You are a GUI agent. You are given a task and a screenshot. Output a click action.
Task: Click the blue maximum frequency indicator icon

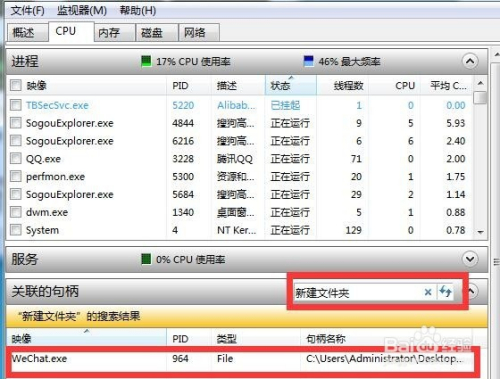pos(309,61)
